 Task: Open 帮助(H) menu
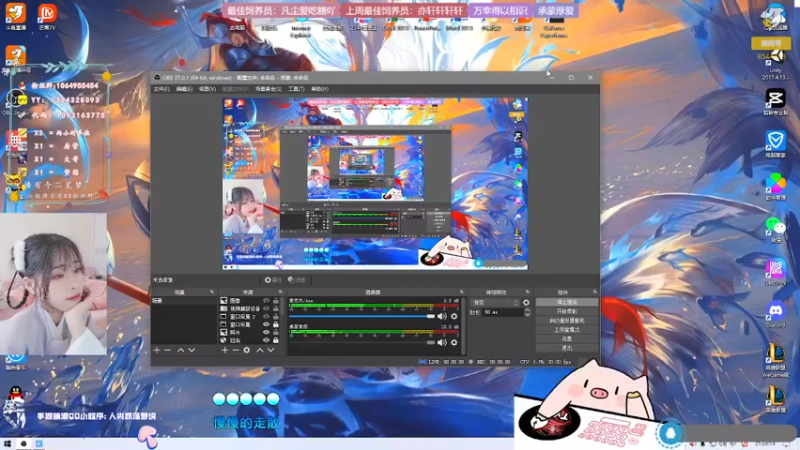point(320,89)
